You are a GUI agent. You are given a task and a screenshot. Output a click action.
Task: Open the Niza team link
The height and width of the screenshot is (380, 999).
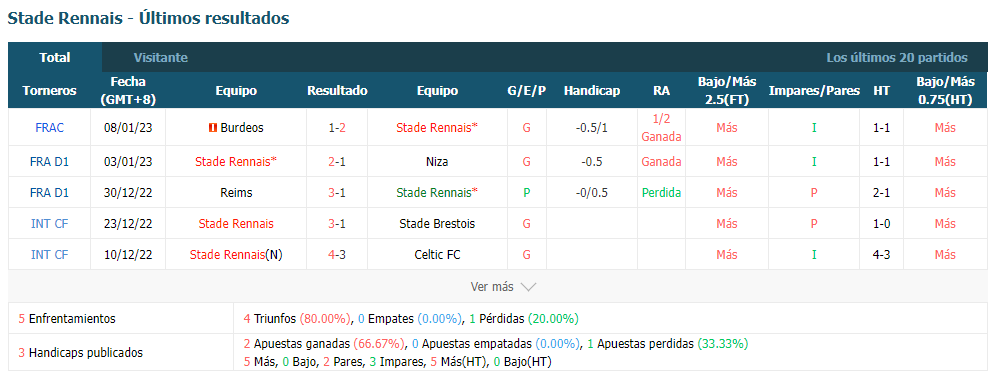[437, 162]
